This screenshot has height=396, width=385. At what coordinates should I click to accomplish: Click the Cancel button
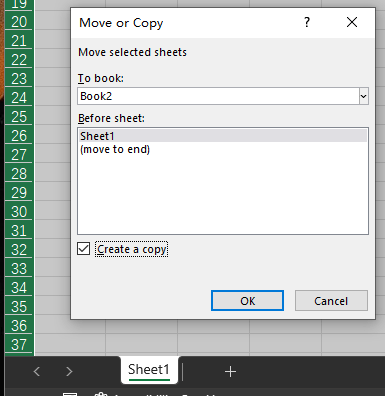(331, 301)
